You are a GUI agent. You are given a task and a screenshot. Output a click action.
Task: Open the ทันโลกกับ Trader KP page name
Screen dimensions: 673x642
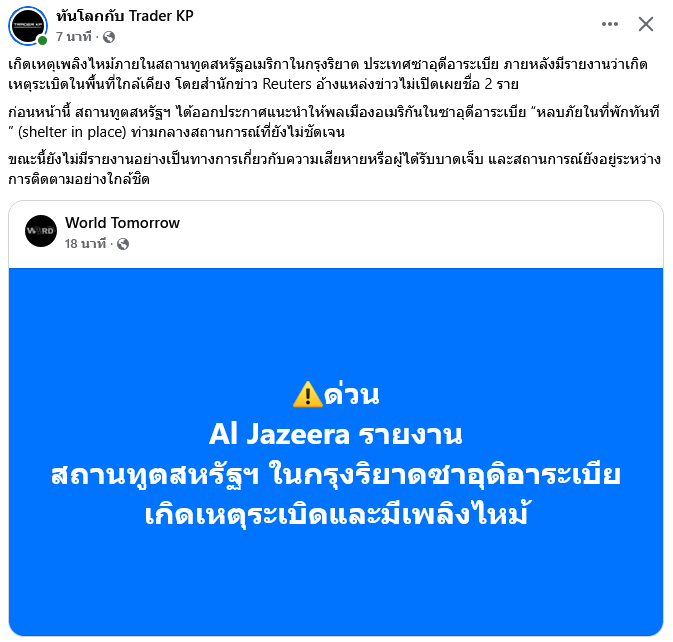pos(125,15)
